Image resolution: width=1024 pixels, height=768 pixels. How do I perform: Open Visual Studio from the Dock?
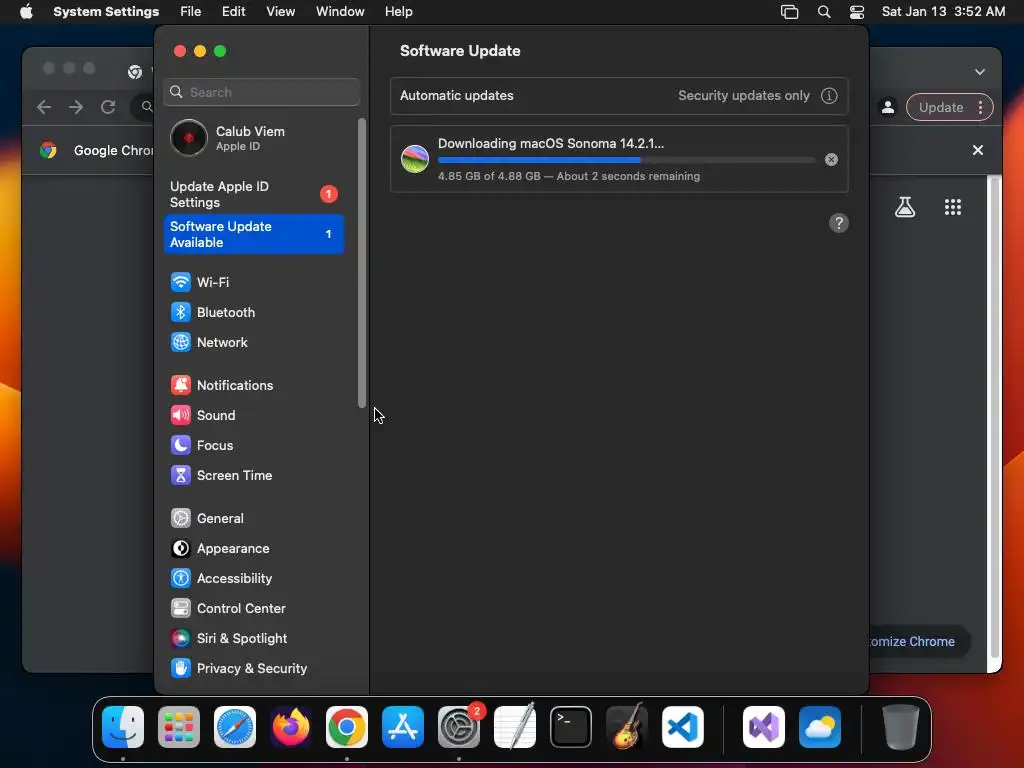coord(764,727)
